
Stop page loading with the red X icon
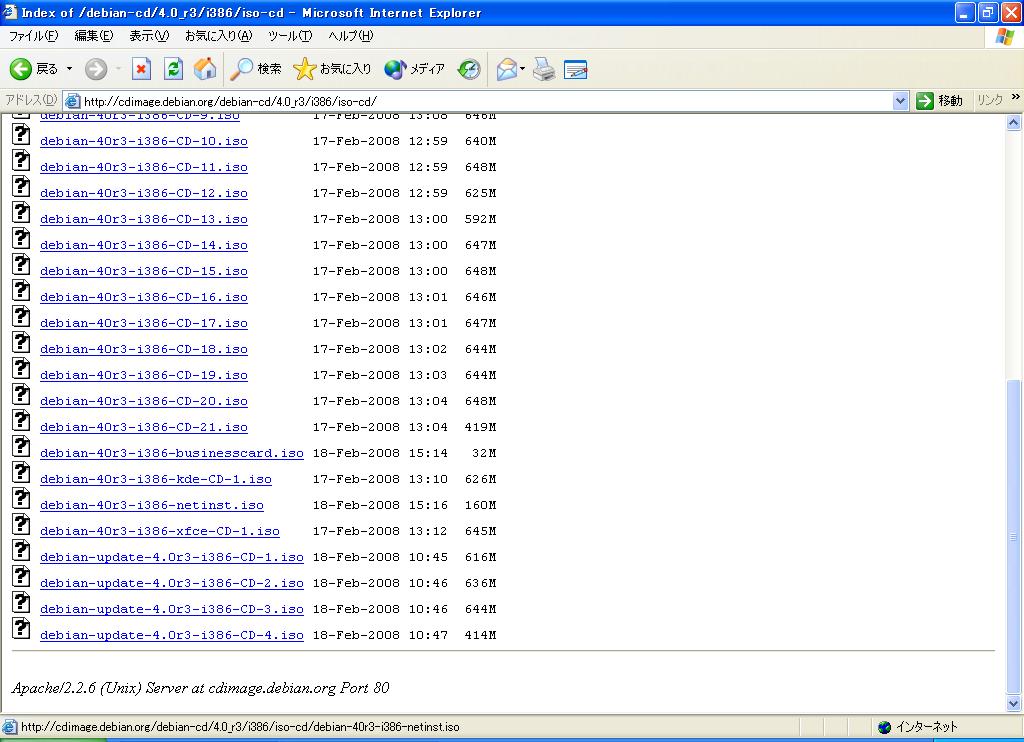pyautogui.click(x=141, y=69)
